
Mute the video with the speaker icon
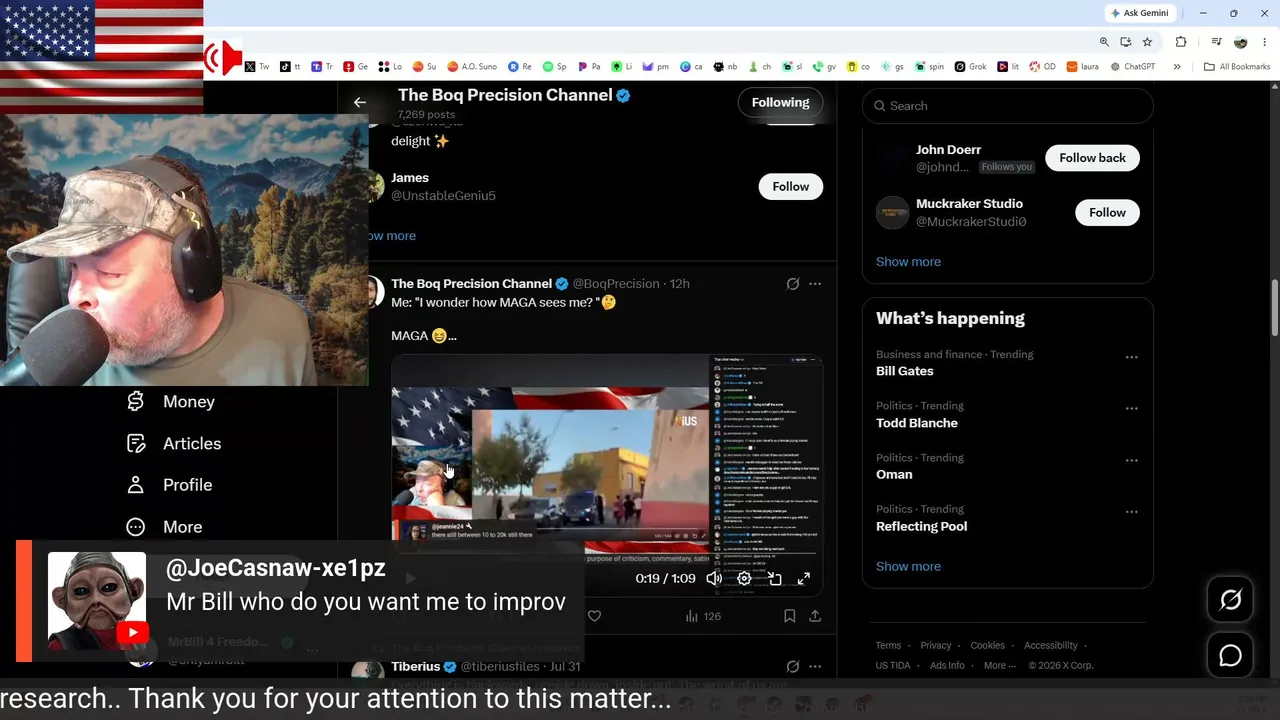[714, 578]
